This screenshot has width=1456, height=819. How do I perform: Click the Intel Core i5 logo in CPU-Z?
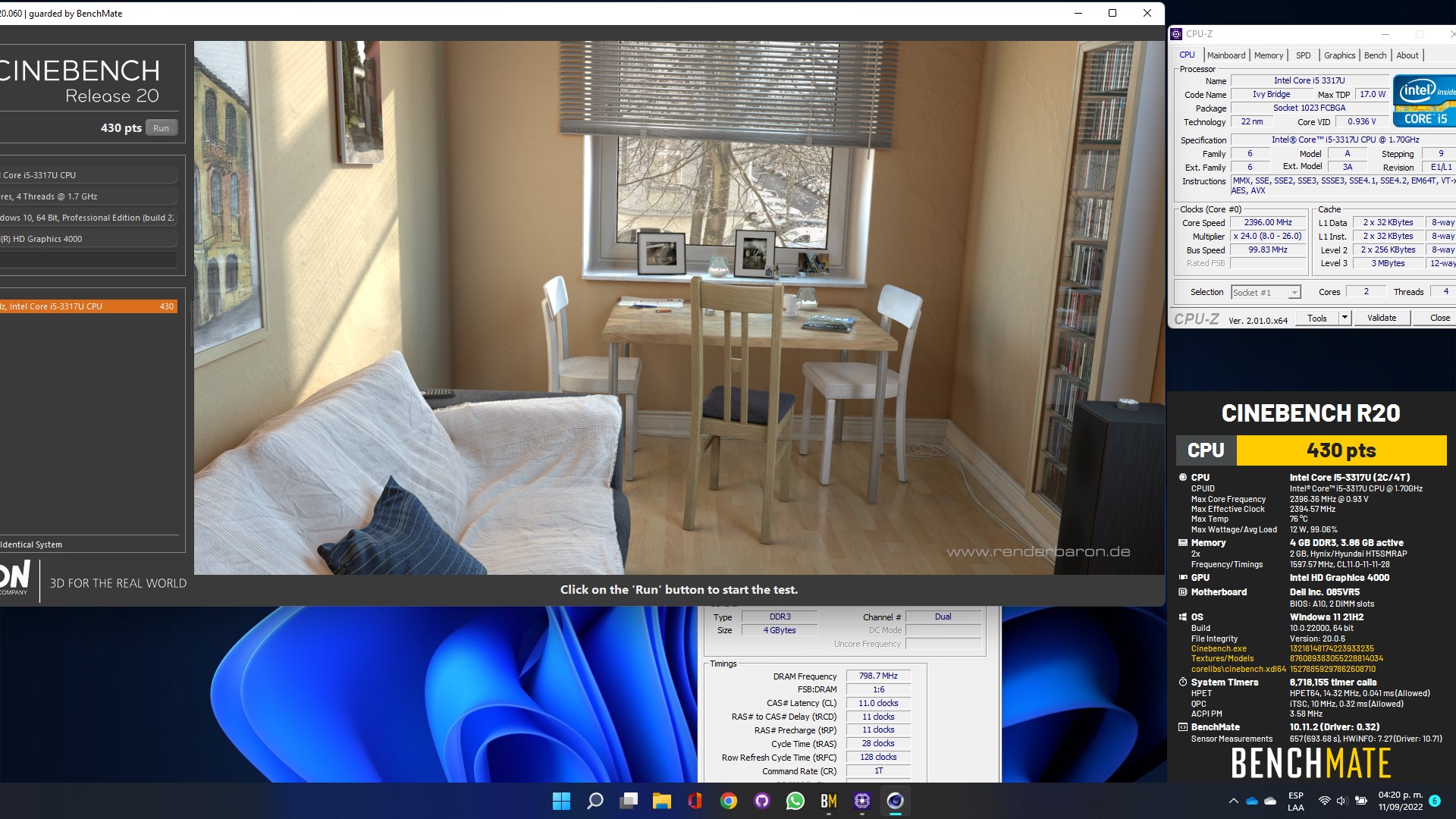tap(1425, 101)
